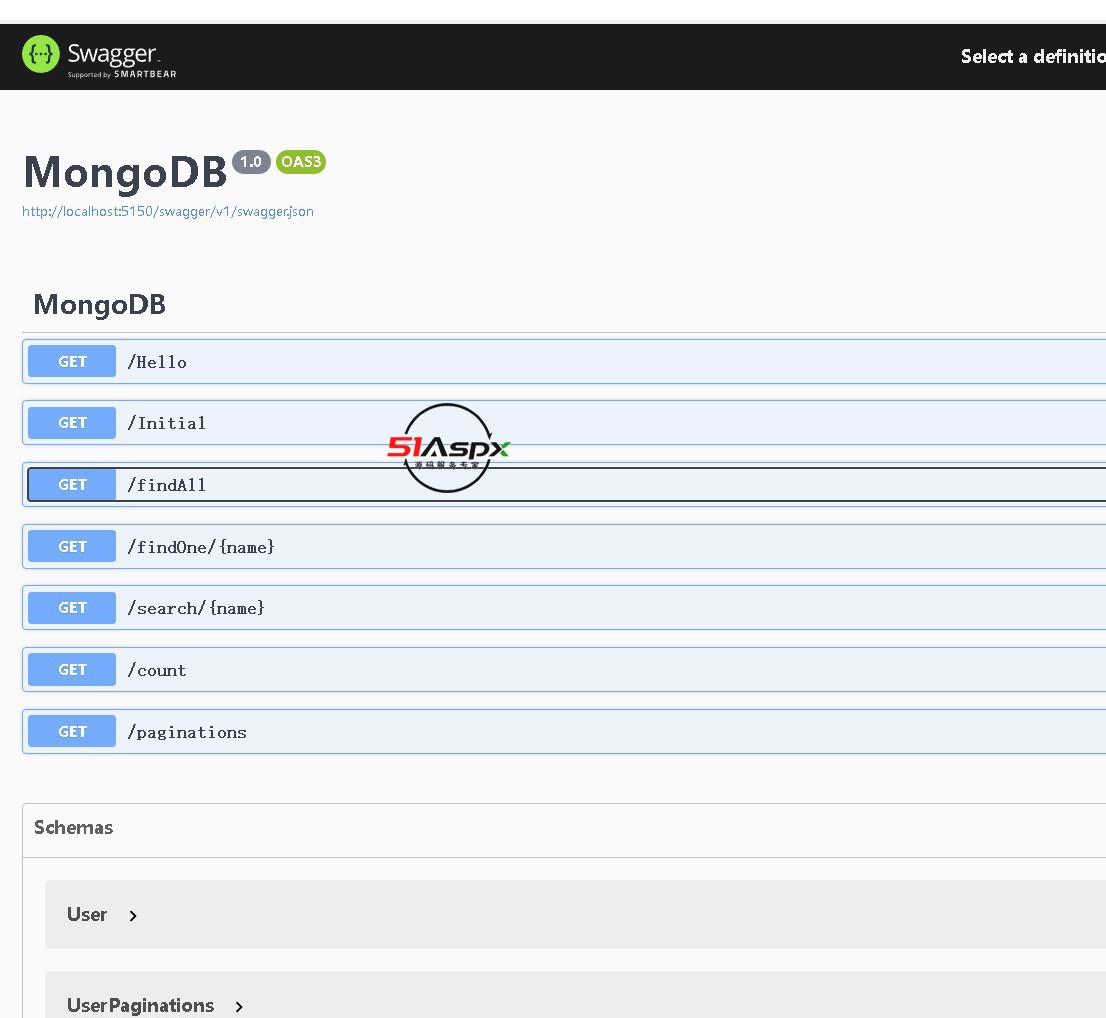Viewport: 1106px width, 1018px height.
Task: Click the OAS3 badge
Action: pos(301,162)
